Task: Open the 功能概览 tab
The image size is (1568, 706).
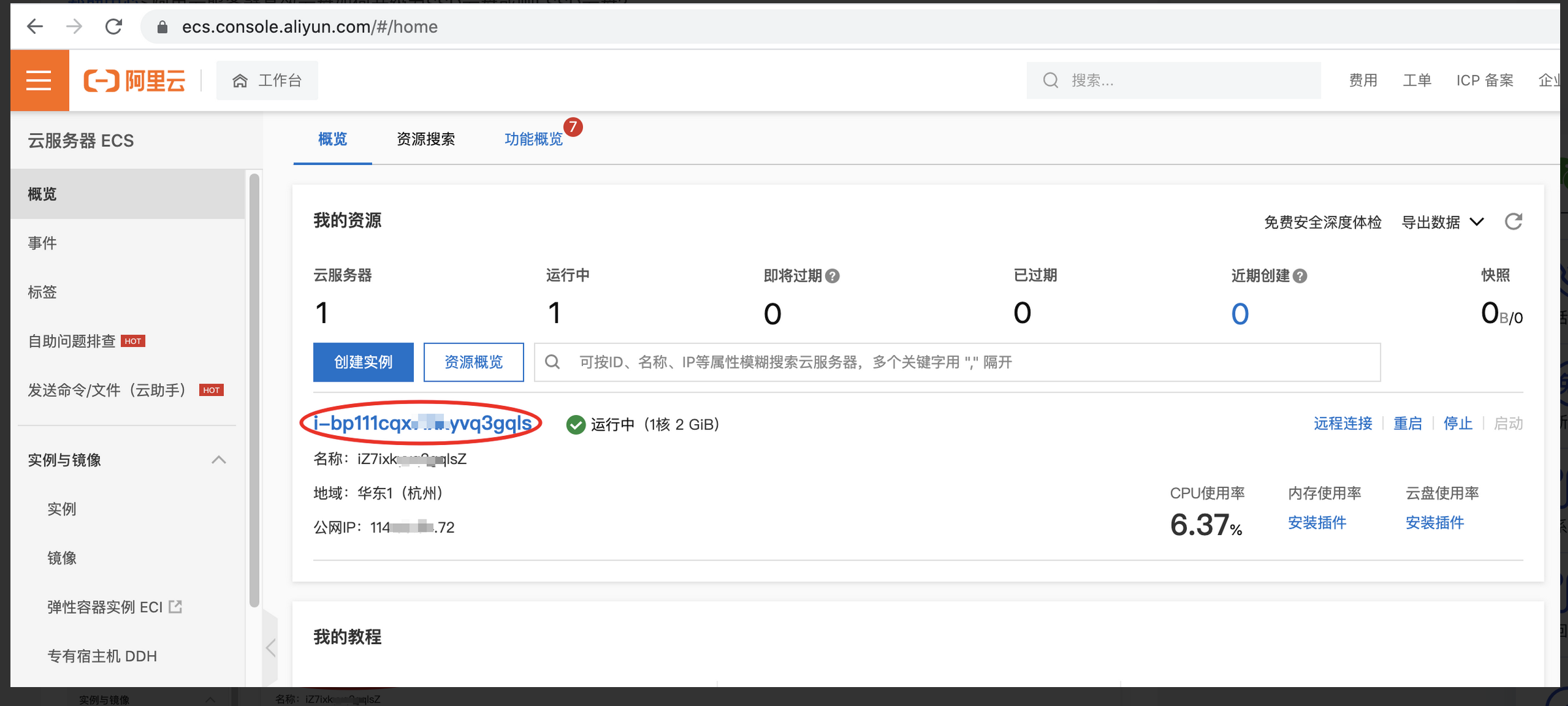Action: pyautogui.click(x=533, y=139)
